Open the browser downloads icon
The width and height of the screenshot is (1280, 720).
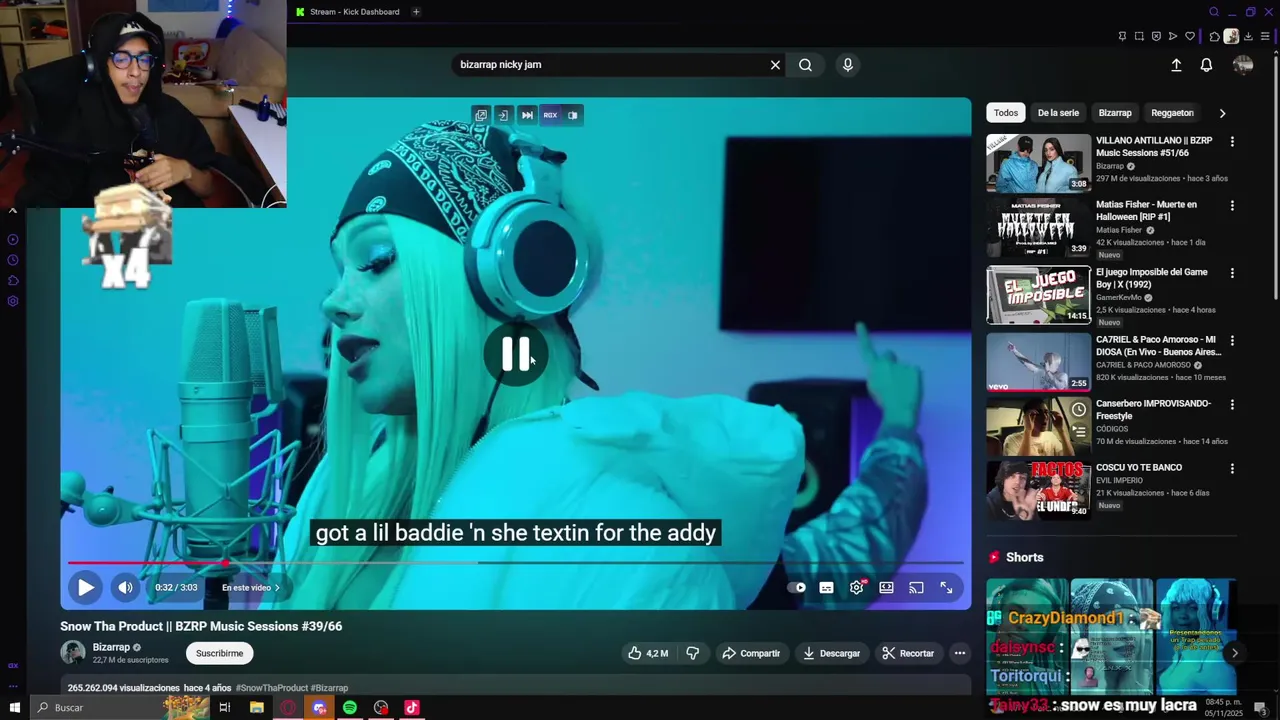coord(1248,36)
